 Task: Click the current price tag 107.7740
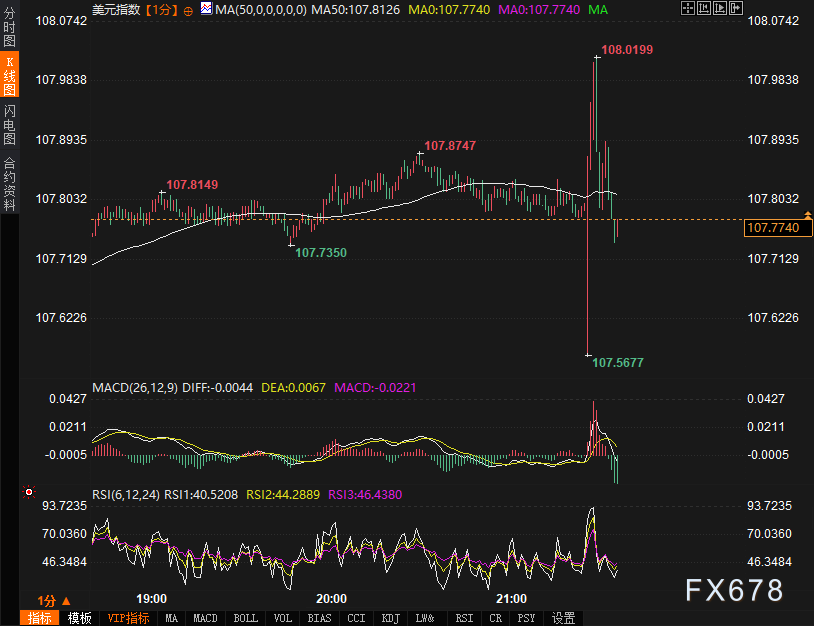[x=773, y=229]
